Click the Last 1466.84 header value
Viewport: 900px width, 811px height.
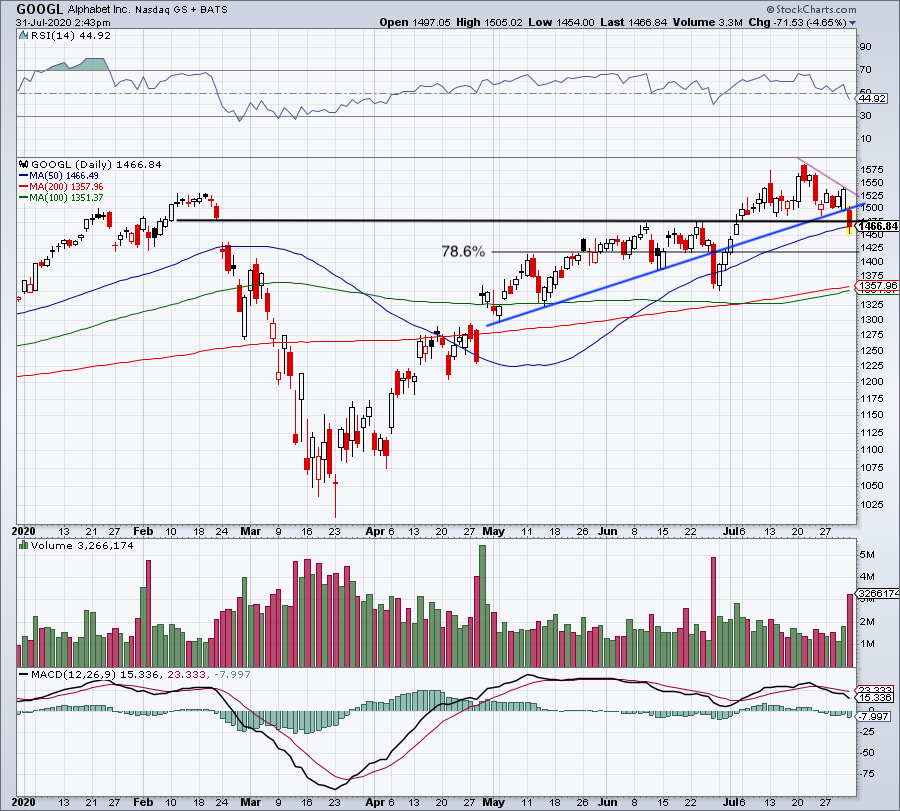[x=634, y=22]
